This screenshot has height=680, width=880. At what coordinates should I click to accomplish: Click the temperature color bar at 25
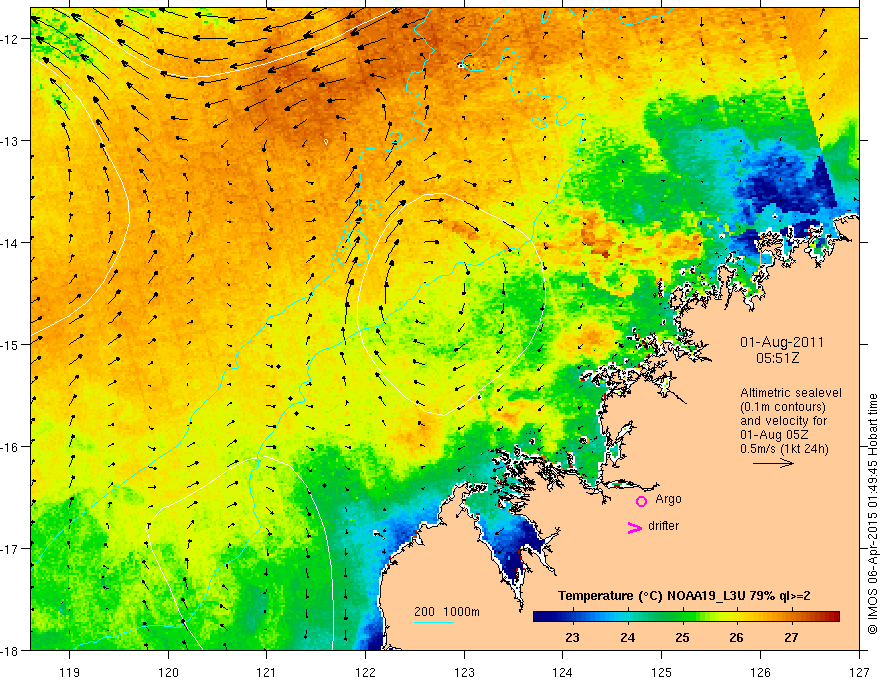pos(682,617)
